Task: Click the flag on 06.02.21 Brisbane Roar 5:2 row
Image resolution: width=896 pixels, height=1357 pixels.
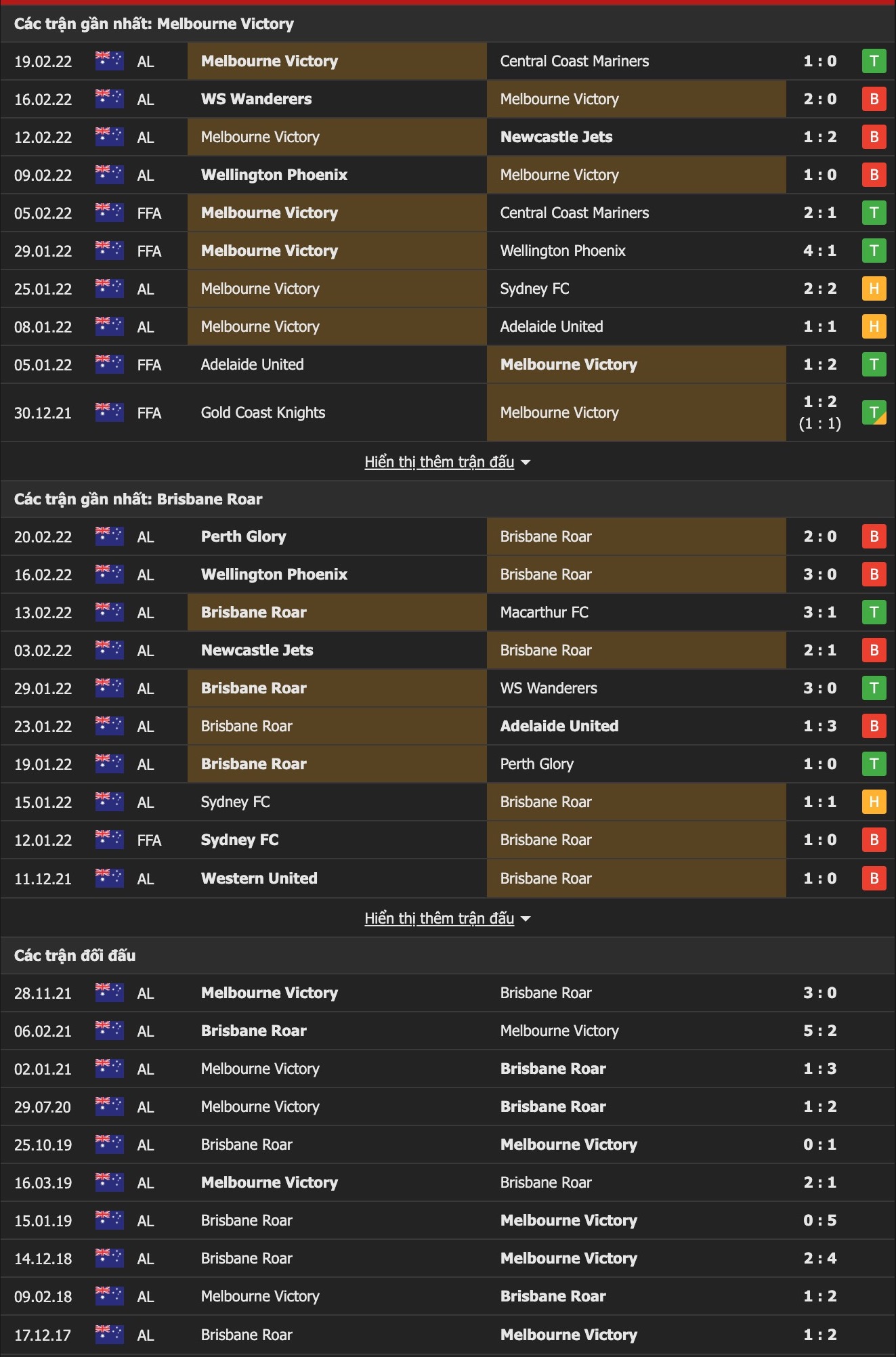Action: [x=109, y=1031]
